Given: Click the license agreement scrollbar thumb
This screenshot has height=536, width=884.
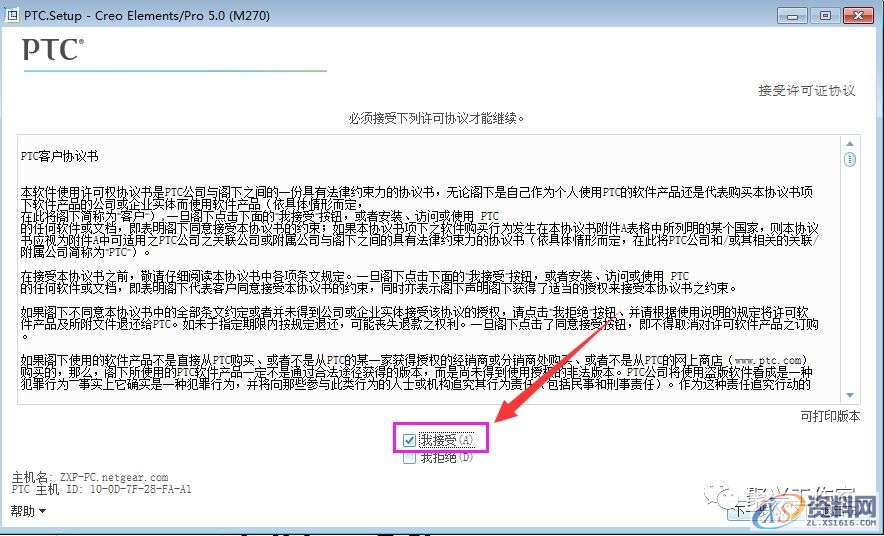Looking at the screenshot, I should click(x=850, y=160).
